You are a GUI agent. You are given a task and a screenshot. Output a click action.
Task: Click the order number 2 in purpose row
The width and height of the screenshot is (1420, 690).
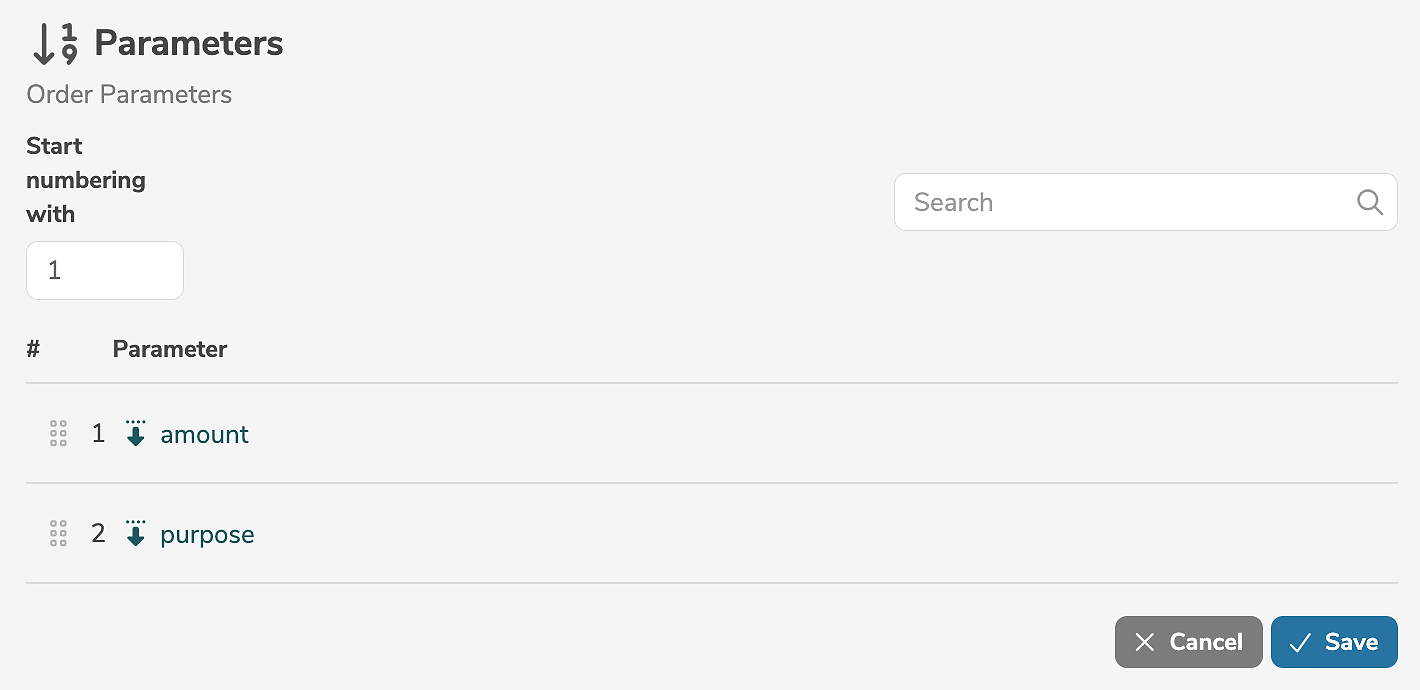[x=98, y=533]
